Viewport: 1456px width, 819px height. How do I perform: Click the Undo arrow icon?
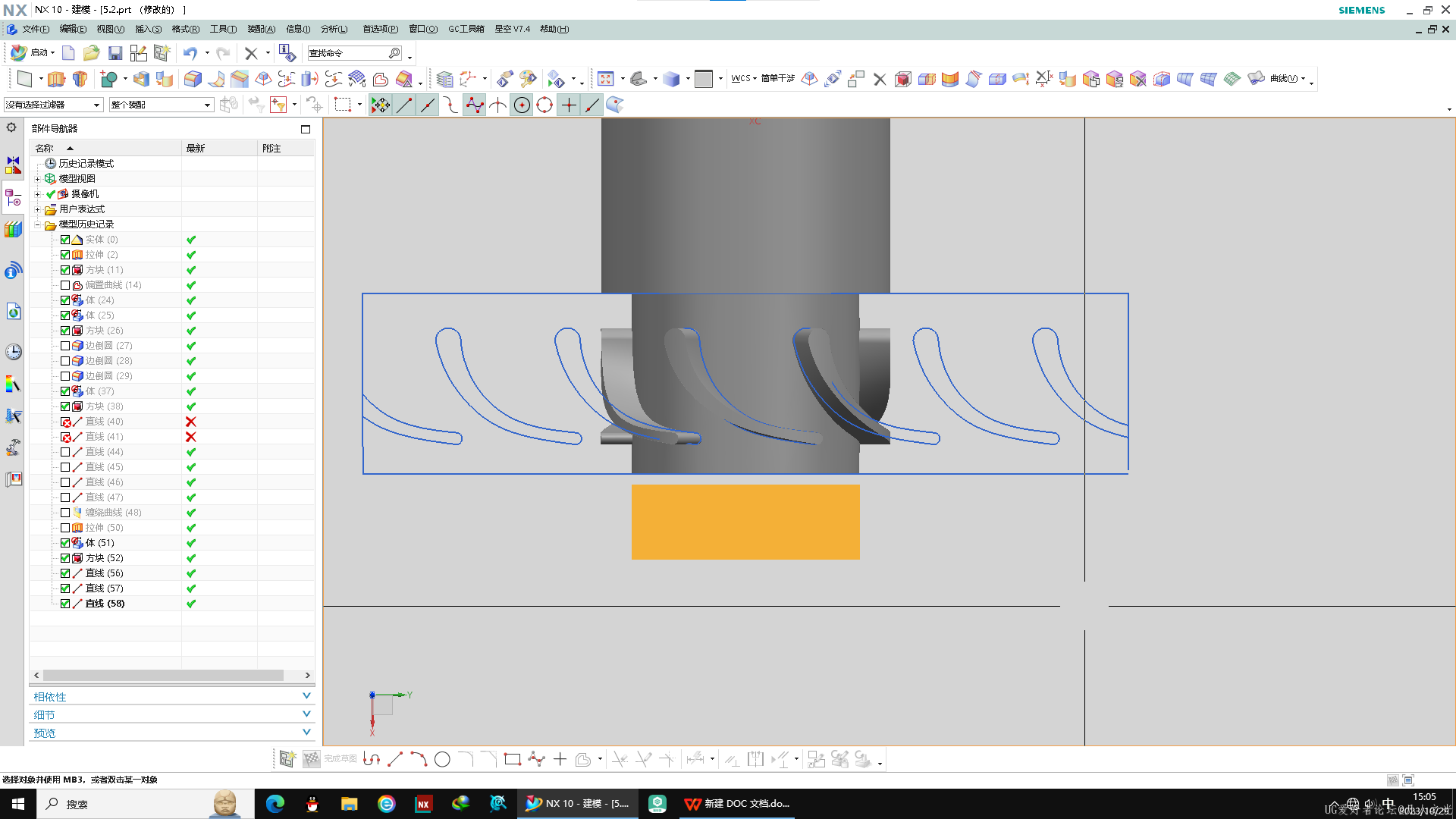pos(190,53)
